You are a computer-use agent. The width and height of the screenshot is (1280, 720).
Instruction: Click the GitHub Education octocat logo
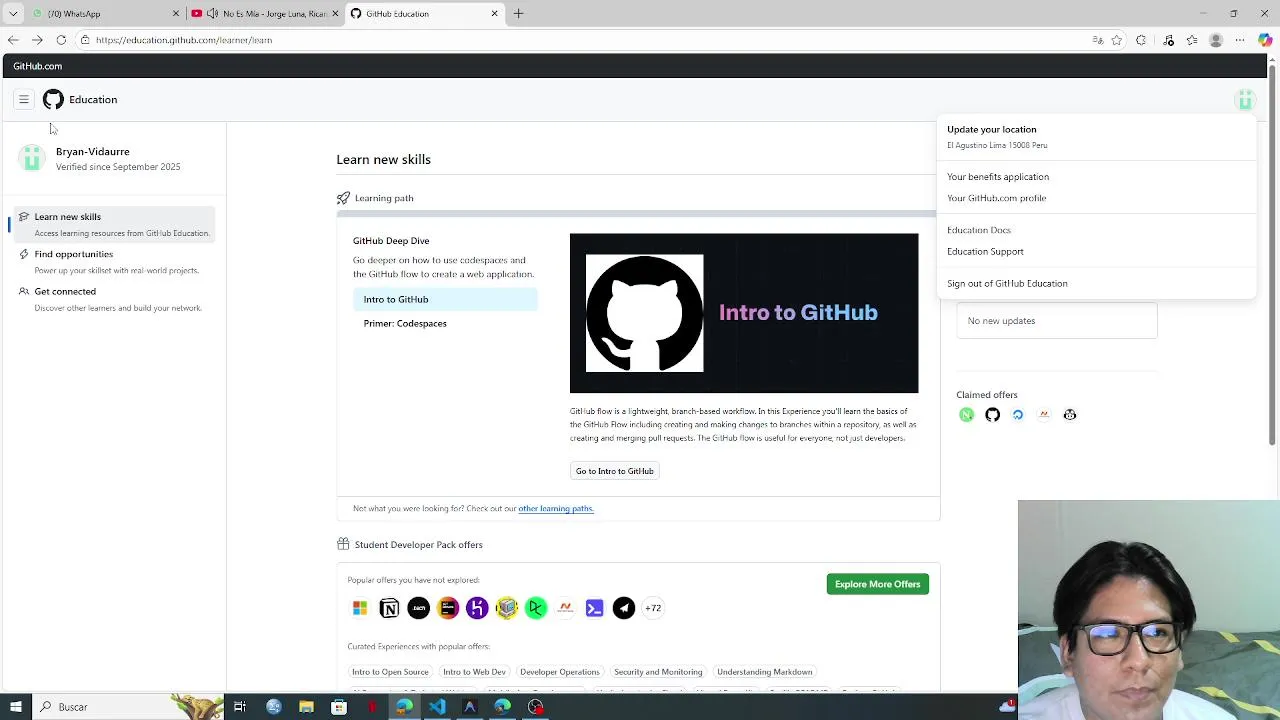tap(53, 100)
